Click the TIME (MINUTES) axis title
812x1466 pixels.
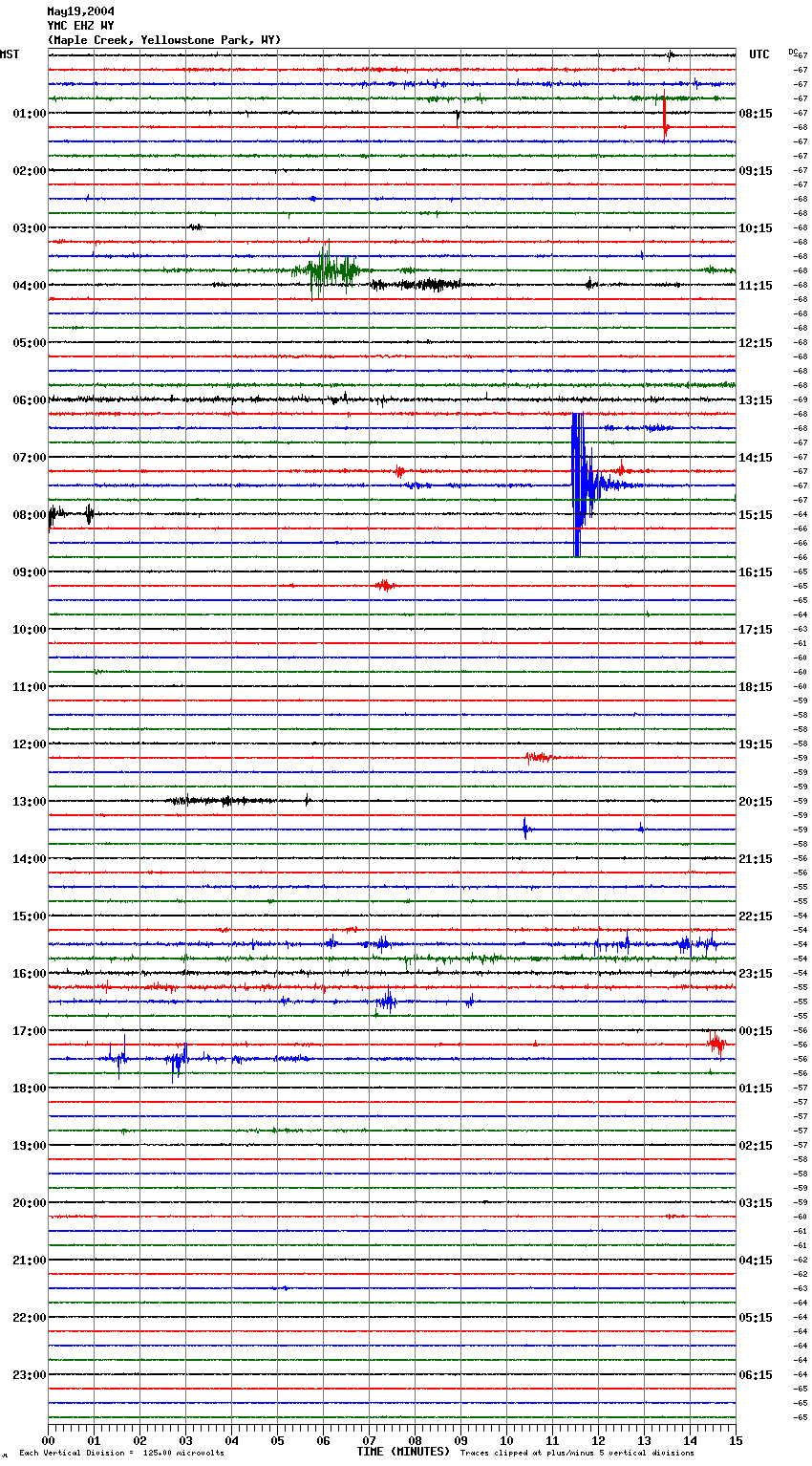[403, 1452]
